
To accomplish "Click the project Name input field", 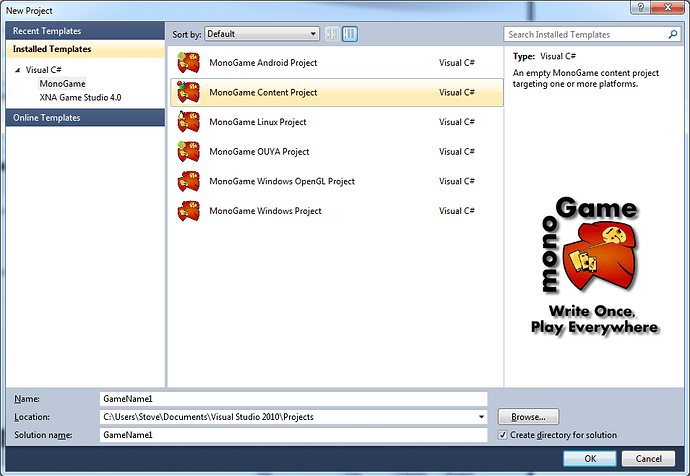I will (x=294, y=399).
